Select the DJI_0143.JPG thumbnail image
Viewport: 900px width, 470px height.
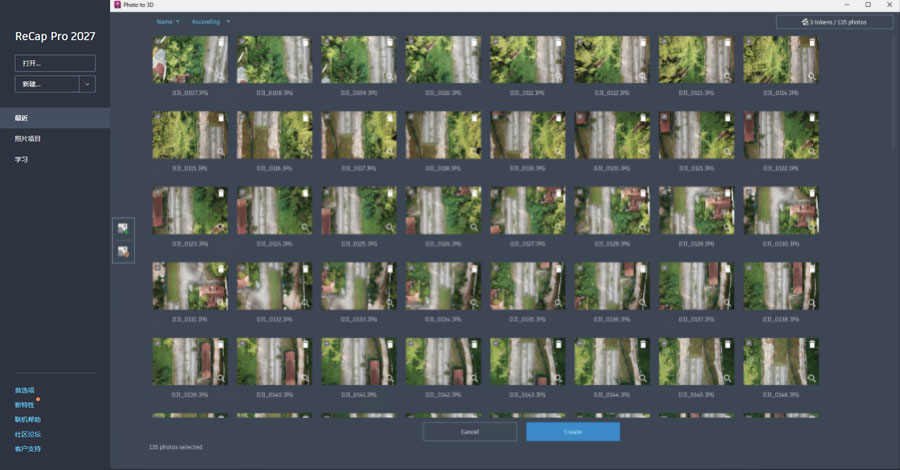coord(527,362)
